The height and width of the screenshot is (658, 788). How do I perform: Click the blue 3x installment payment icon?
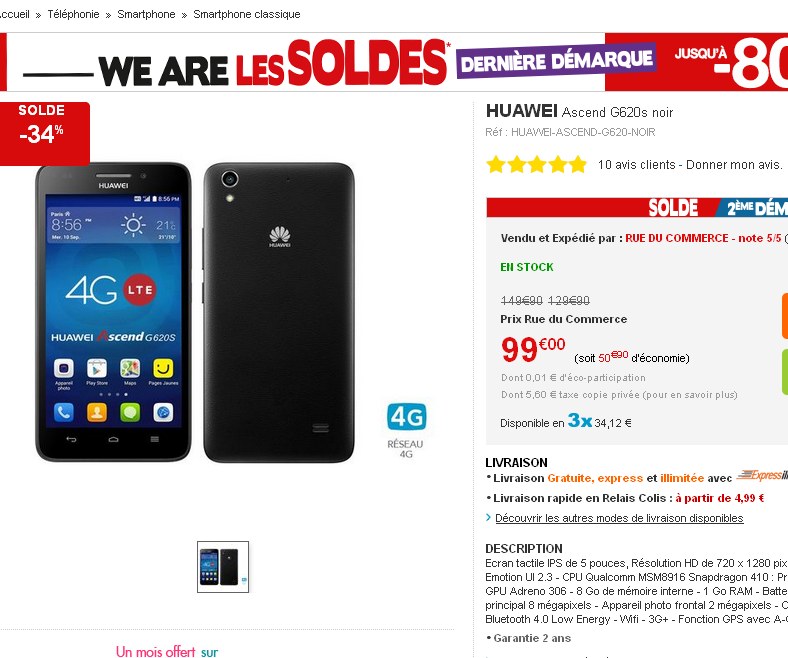[580, 420]
